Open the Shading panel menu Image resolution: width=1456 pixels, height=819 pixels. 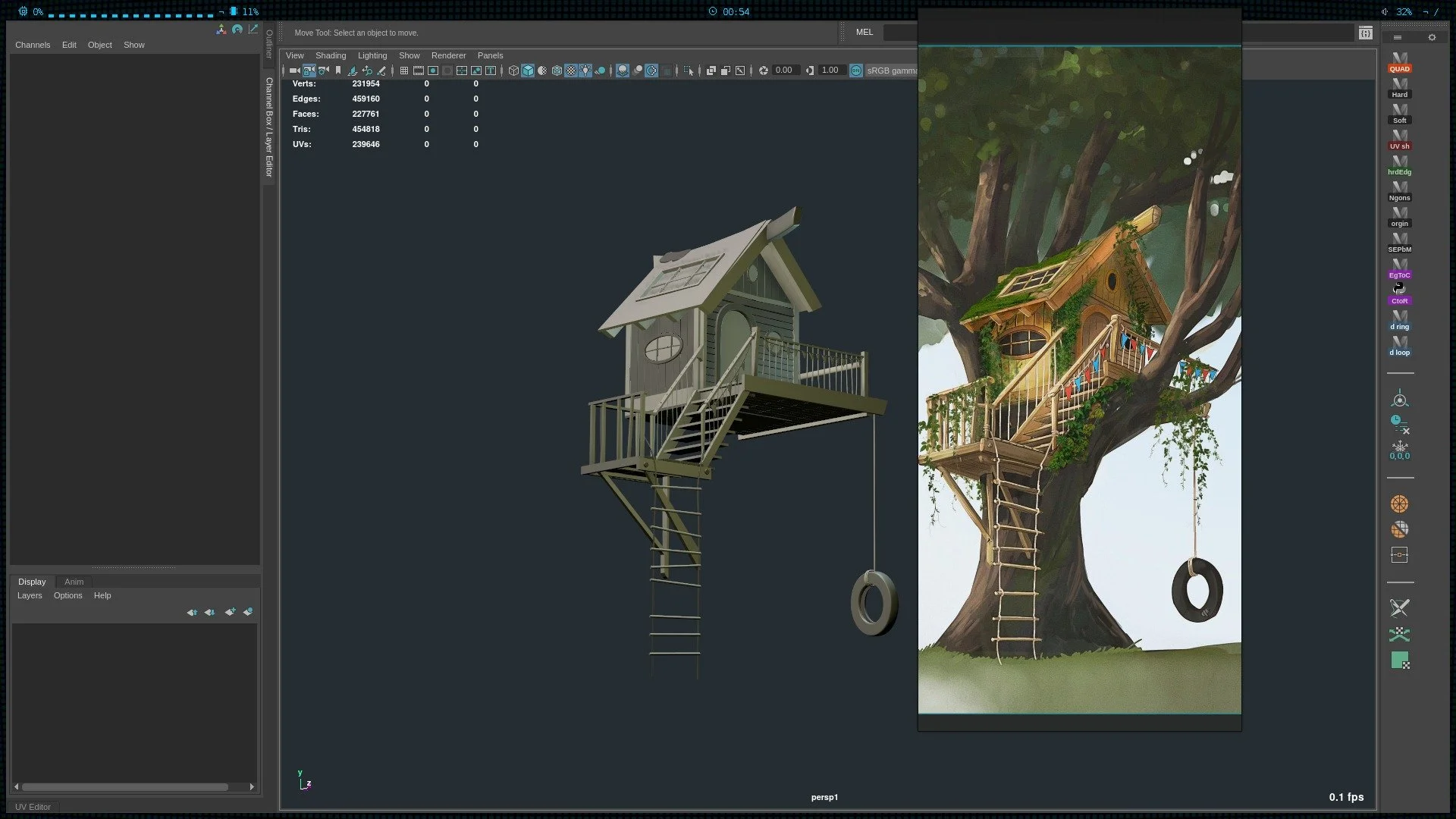point(331,55)
